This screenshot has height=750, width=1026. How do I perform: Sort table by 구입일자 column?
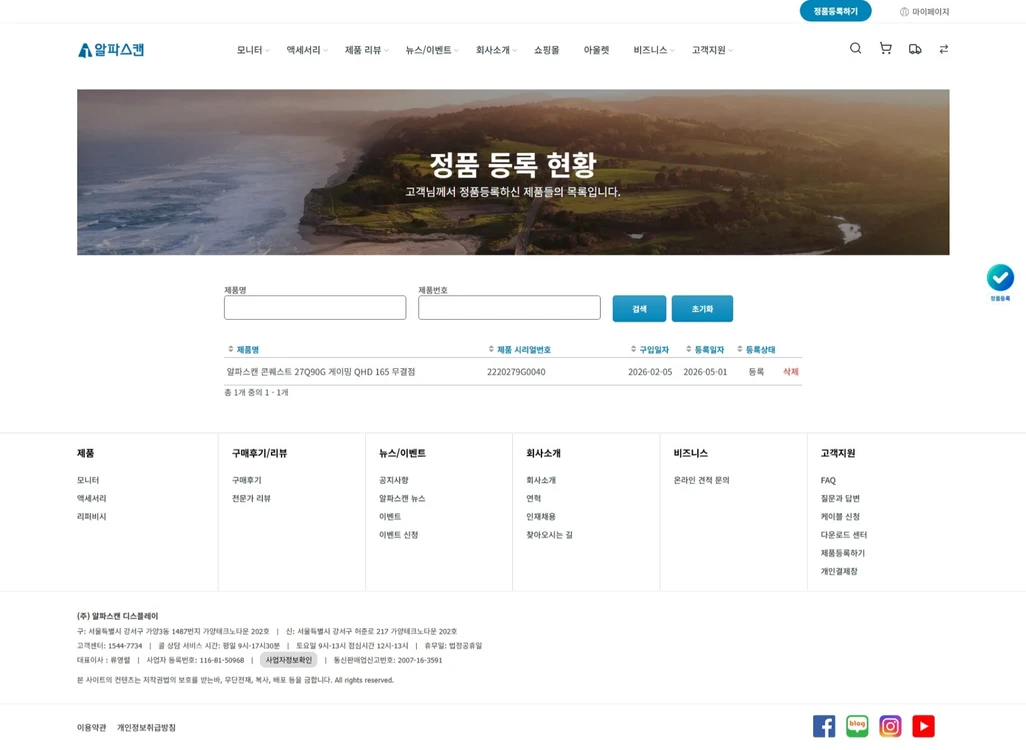650,349
